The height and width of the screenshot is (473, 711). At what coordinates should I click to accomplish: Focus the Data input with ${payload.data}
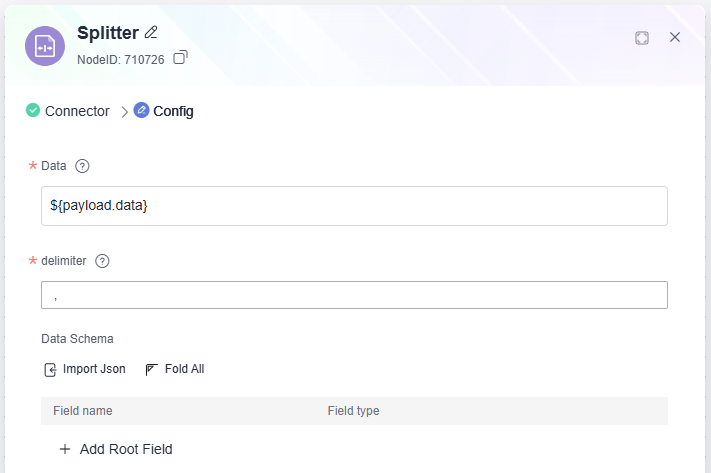[x=354, y=206]
